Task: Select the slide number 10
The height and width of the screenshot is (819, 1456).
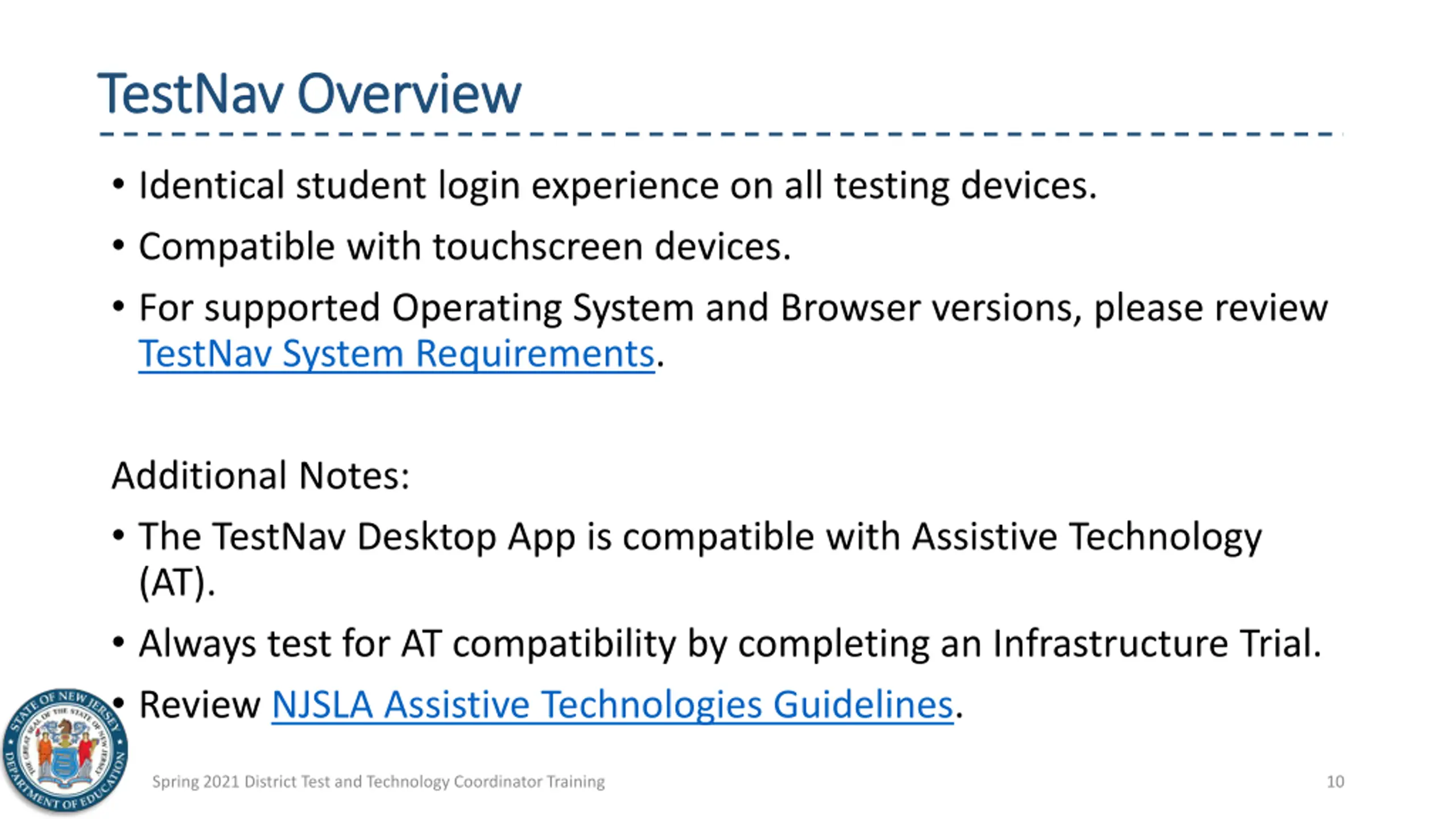Action: click(1335, 781)
